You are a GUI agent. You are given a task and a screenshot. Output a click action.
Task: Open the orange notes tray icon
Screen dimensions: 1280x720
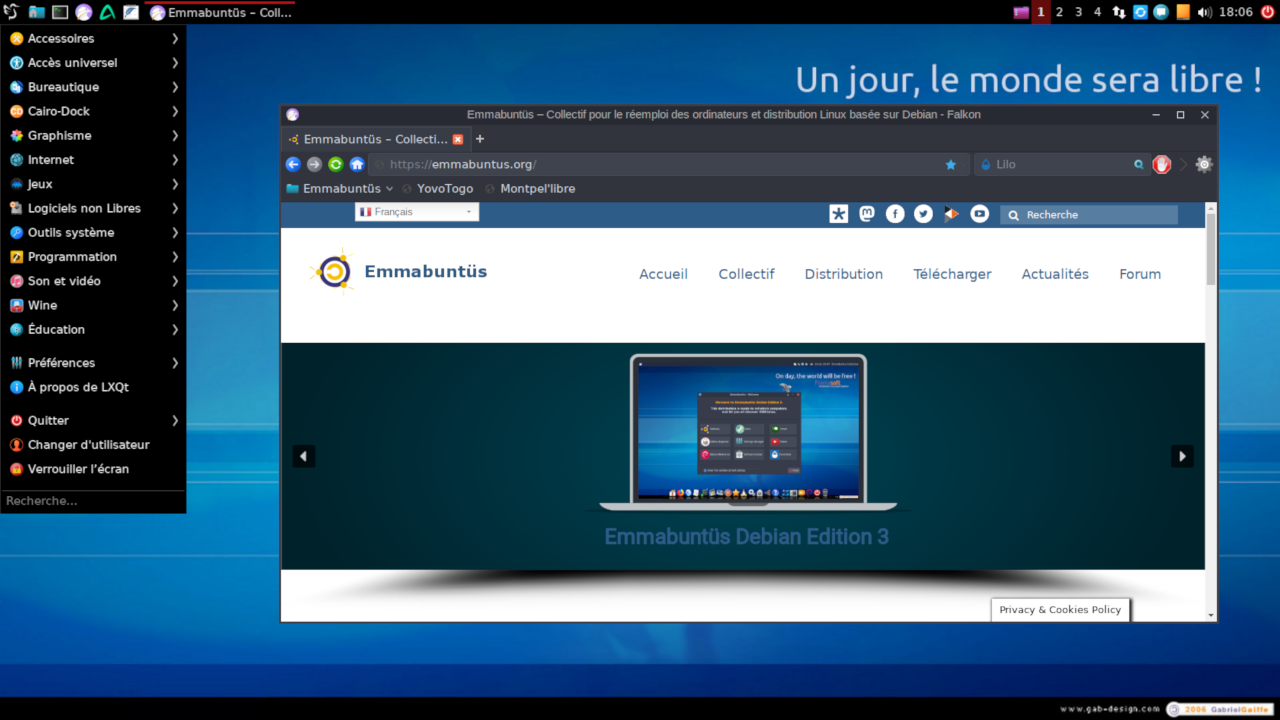click(1183, 12)
